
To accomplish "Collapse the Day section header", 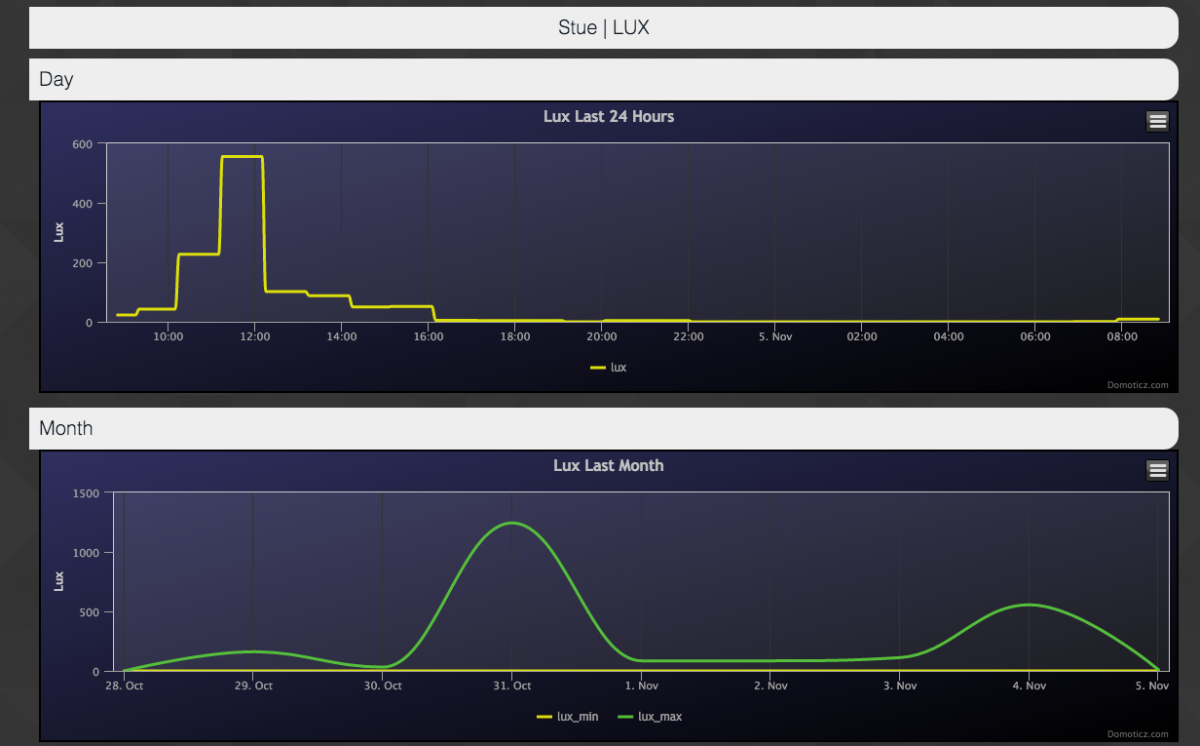I will (603, 79).
